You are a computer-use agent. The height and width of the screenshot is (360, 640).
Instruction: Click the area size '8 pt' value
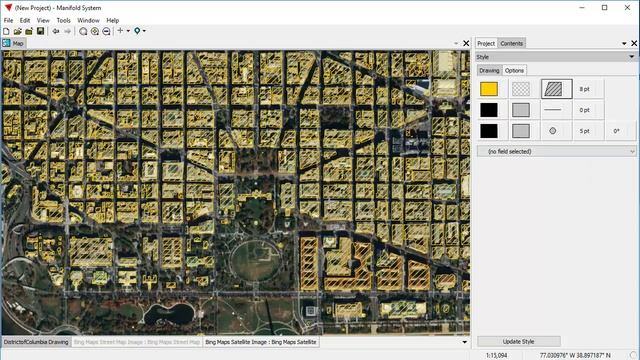tap(584, 89)
